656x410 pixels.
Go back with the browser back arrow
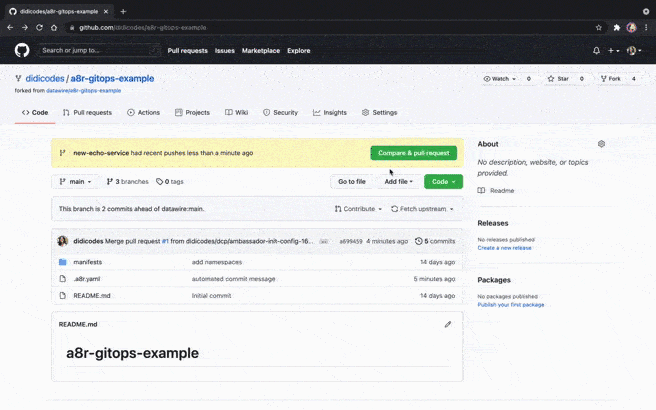pyautogui.click(x=10, y=28)
